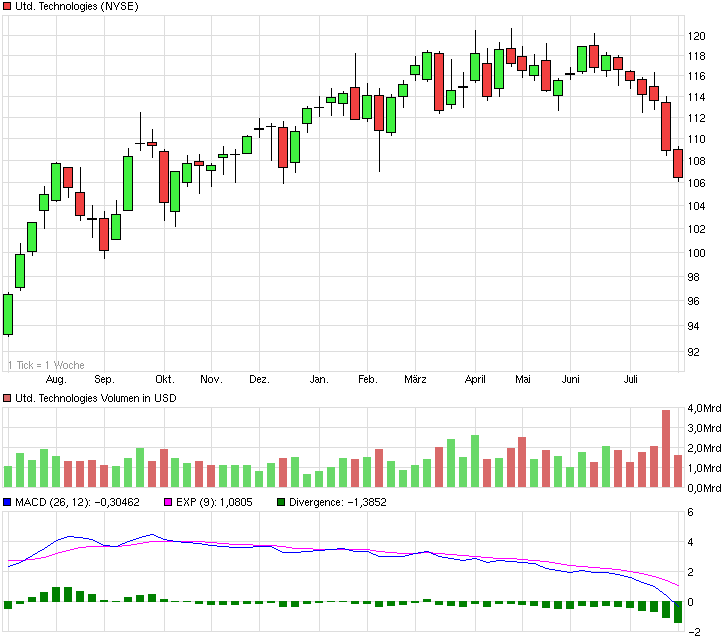Click the 118 price axis value

[696, 56]
